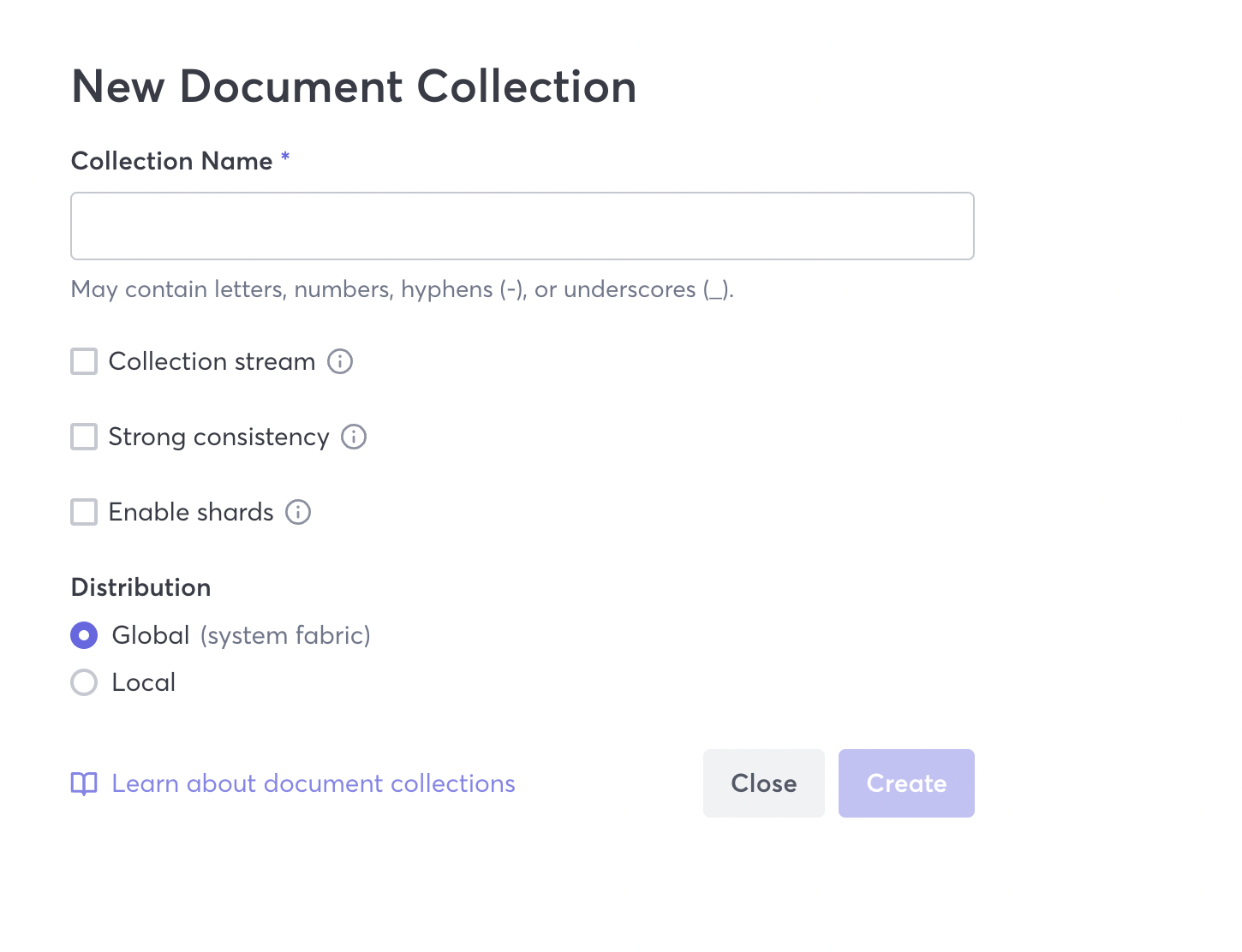Click the New Document Collection title
Screen dimensions: 1242x952
tap(354, 86)
